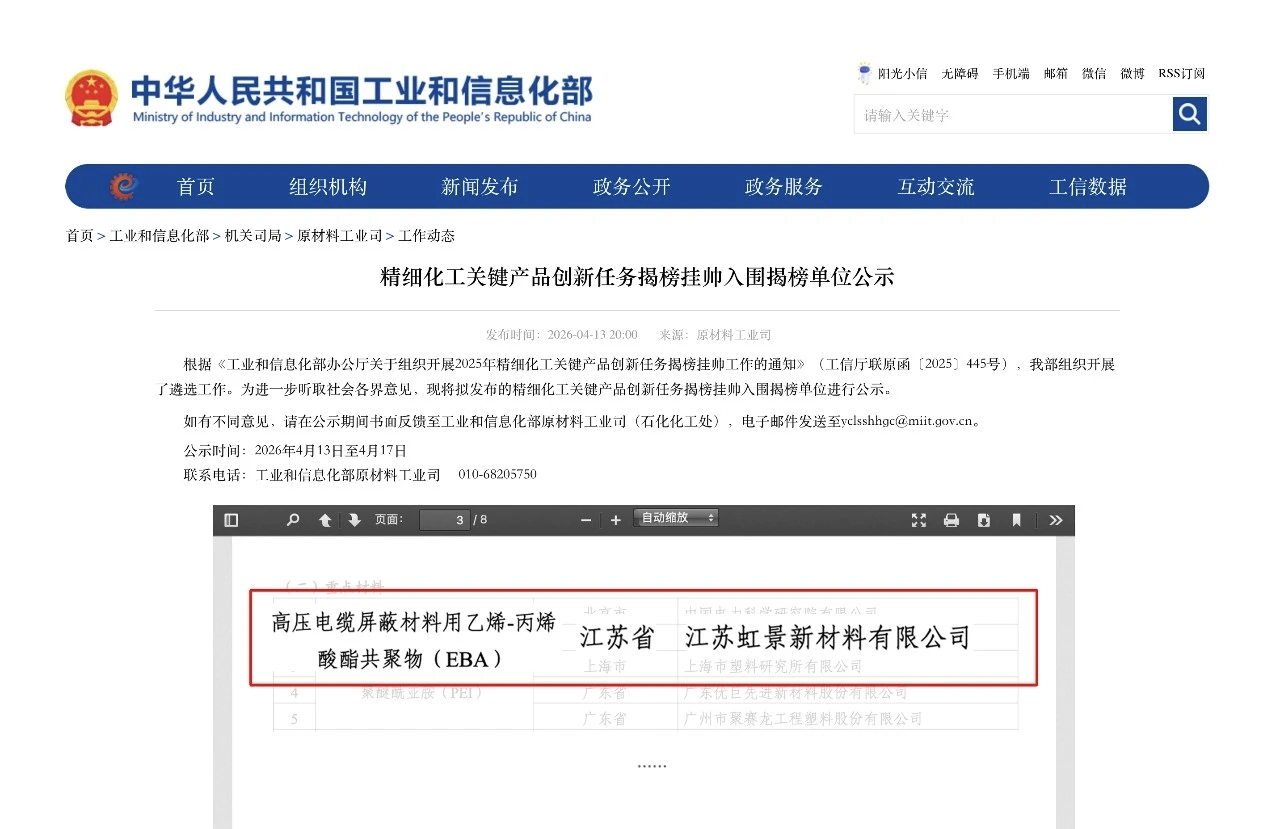Viewport: 1280px width, 829px height.
Task: Go to the next page with down arrow
Action: point(353,519)
